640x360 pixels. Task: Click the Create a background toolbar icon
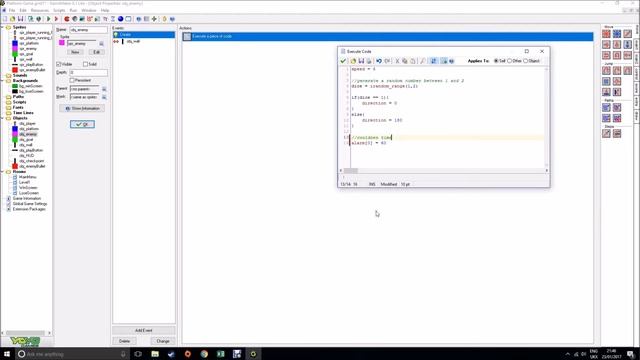82,19
